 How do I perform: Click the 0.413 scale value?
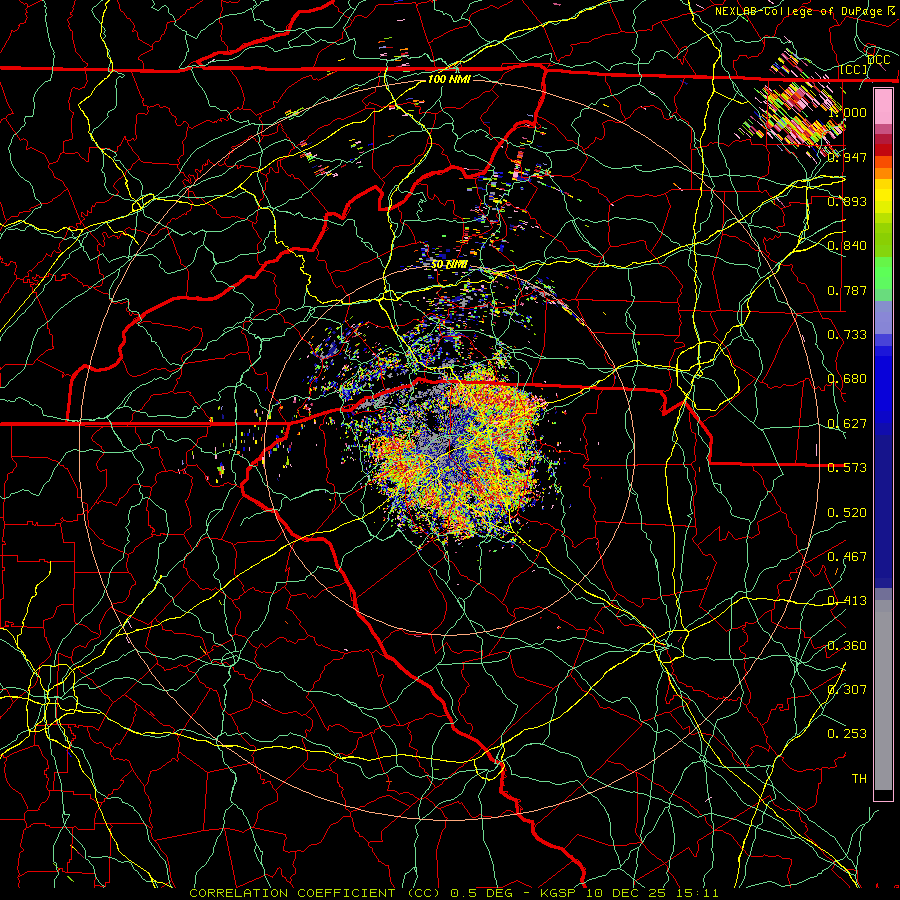click(847, 600)
